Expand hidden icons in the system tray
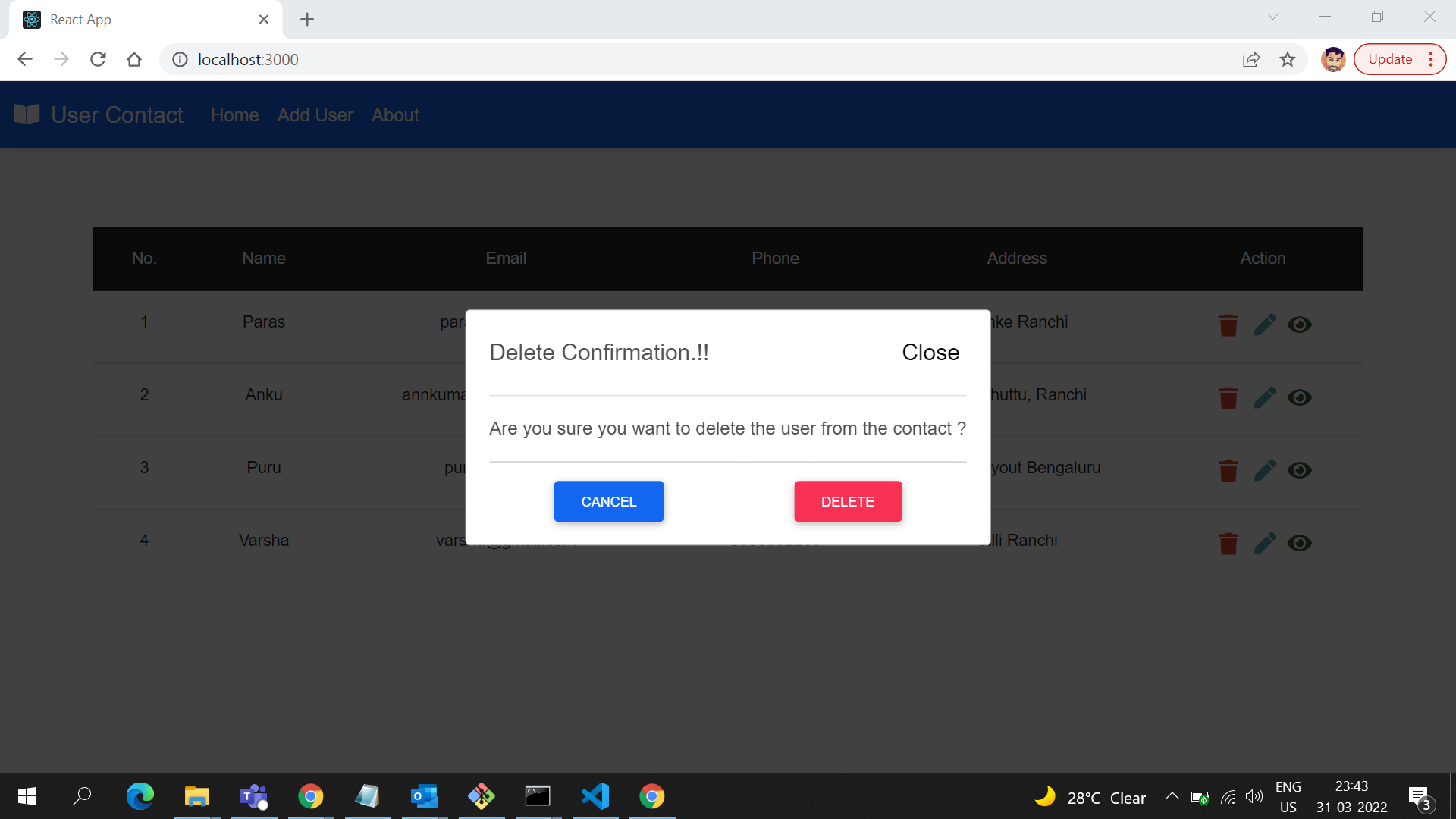The height and width of the screenshot is (819, 1456). tap(1172, 796)
